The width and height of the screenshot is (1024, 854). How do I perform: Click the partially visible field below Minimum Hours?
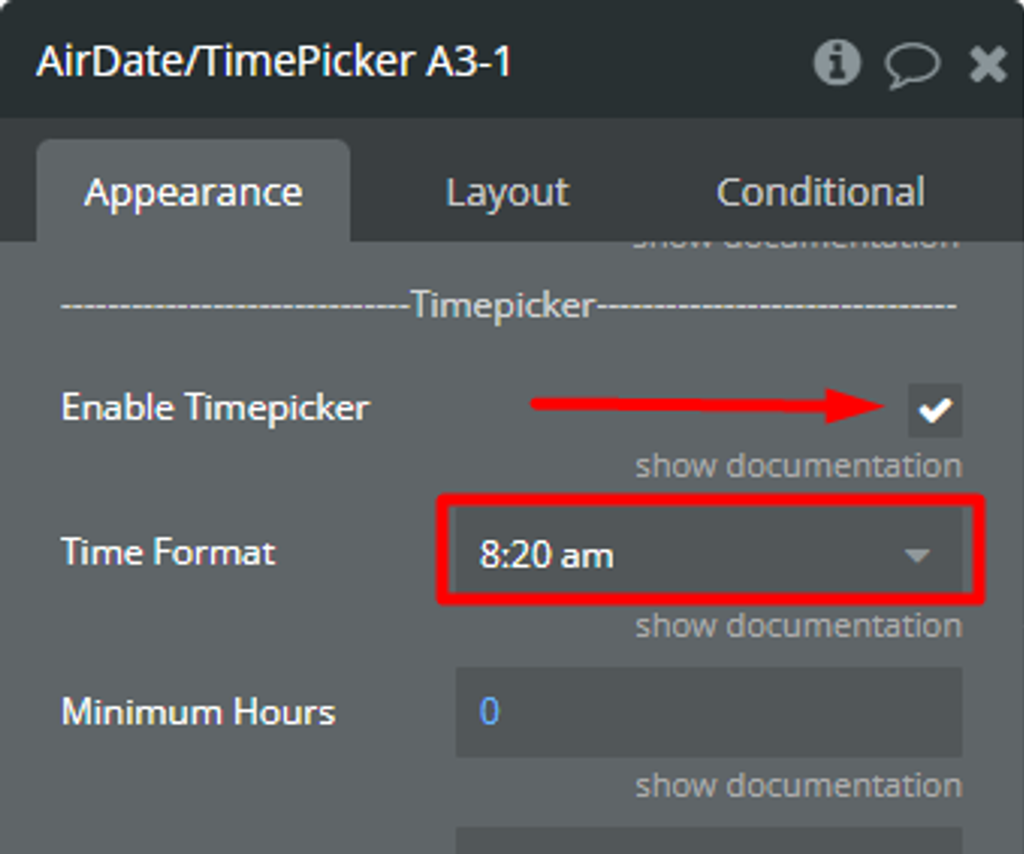point(708,840)
